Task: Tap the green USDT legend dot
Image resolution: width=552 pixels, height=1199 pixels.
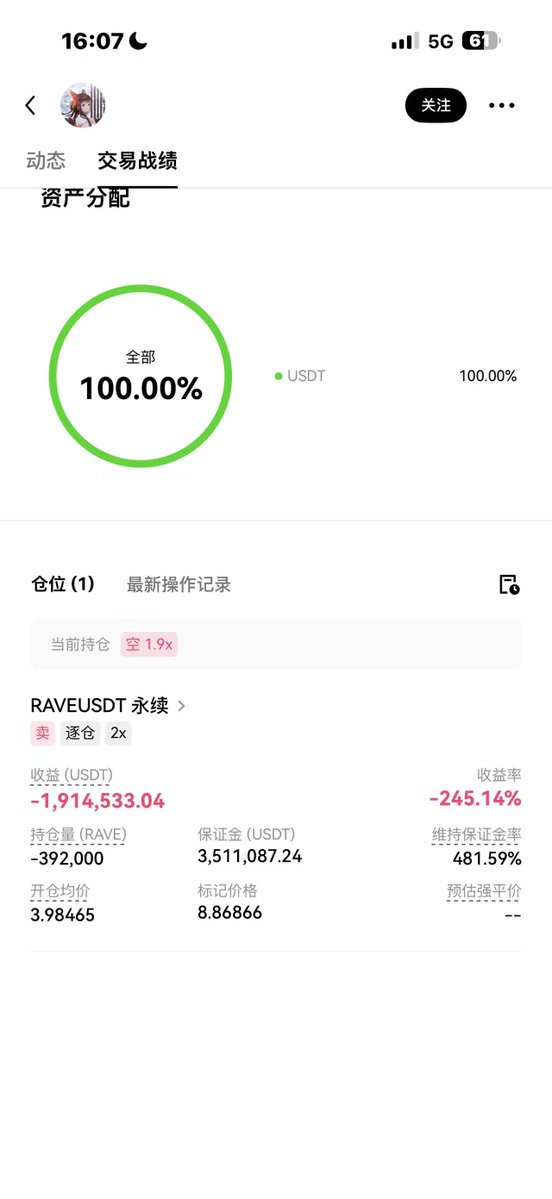Action: 278,376
